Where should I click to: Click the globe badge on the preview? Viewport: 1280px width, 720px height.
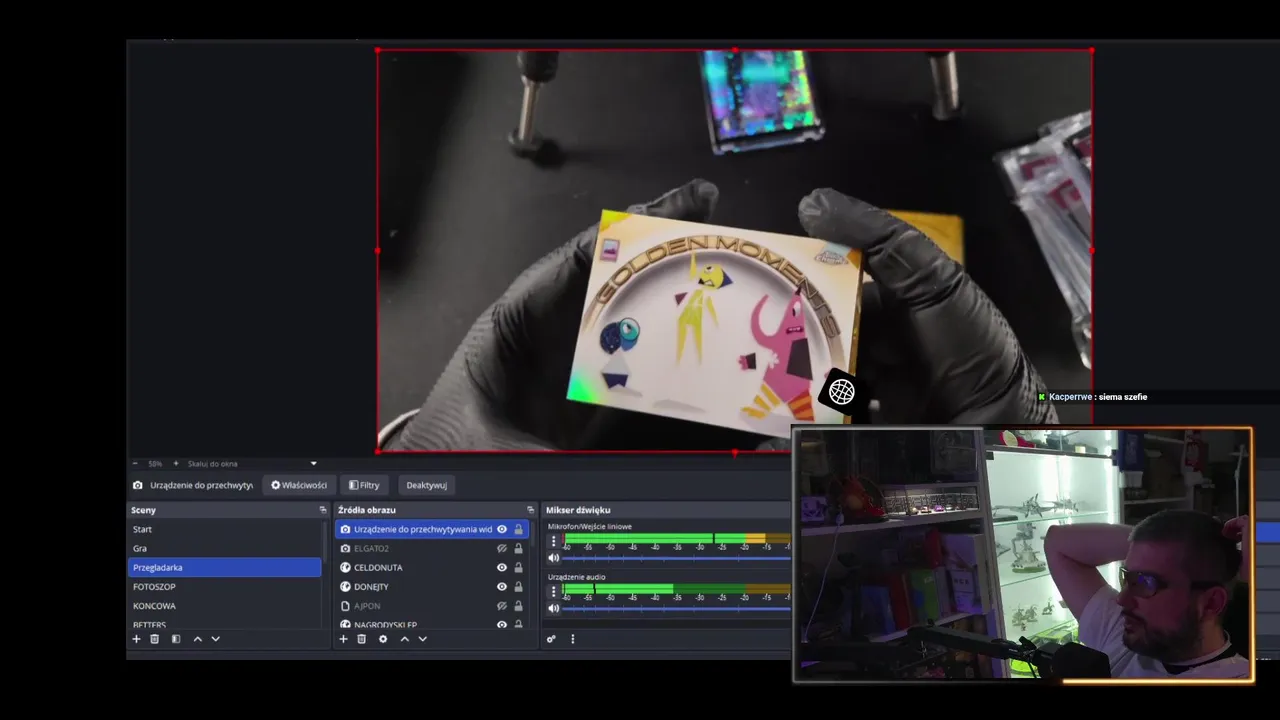coord(841,392)
